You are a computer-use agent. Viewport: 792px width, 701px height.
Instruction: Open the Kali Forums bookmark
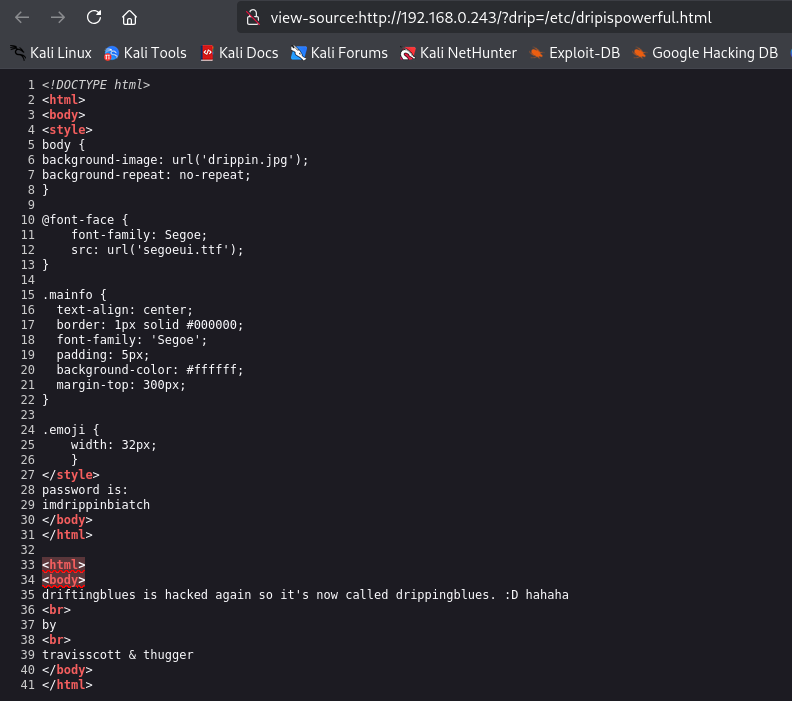[x=339, y=53]
